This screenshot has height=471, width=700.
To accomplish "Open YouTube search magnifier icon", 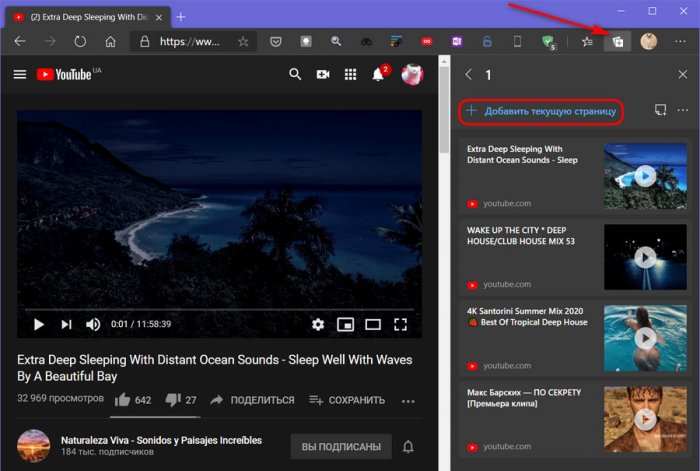I will (x=295, y=75).
